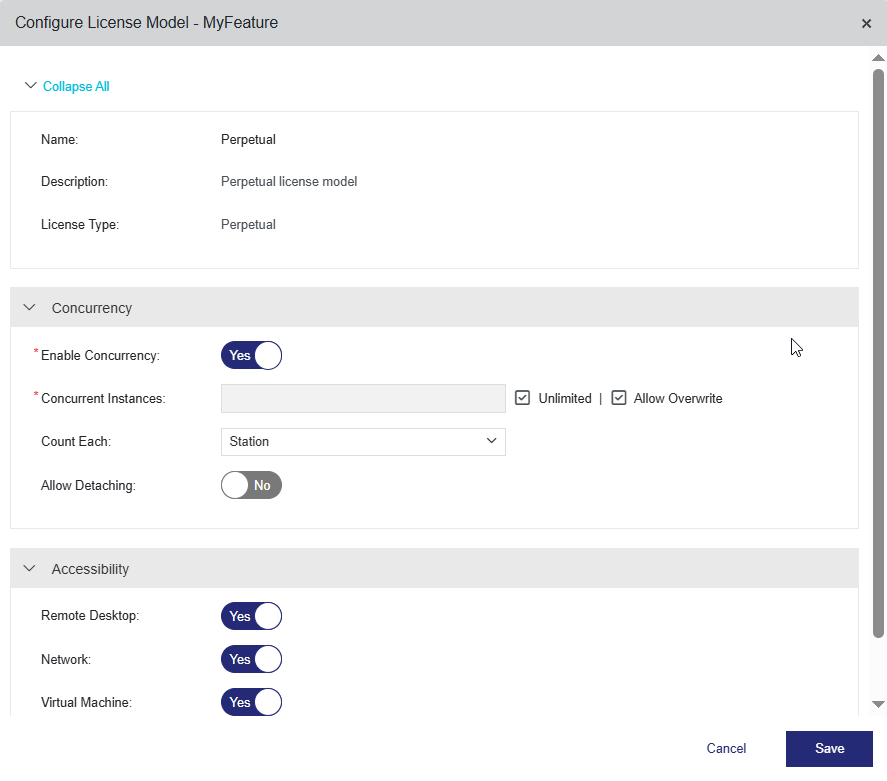Click the scrollbar down arrow

[878, 704]
